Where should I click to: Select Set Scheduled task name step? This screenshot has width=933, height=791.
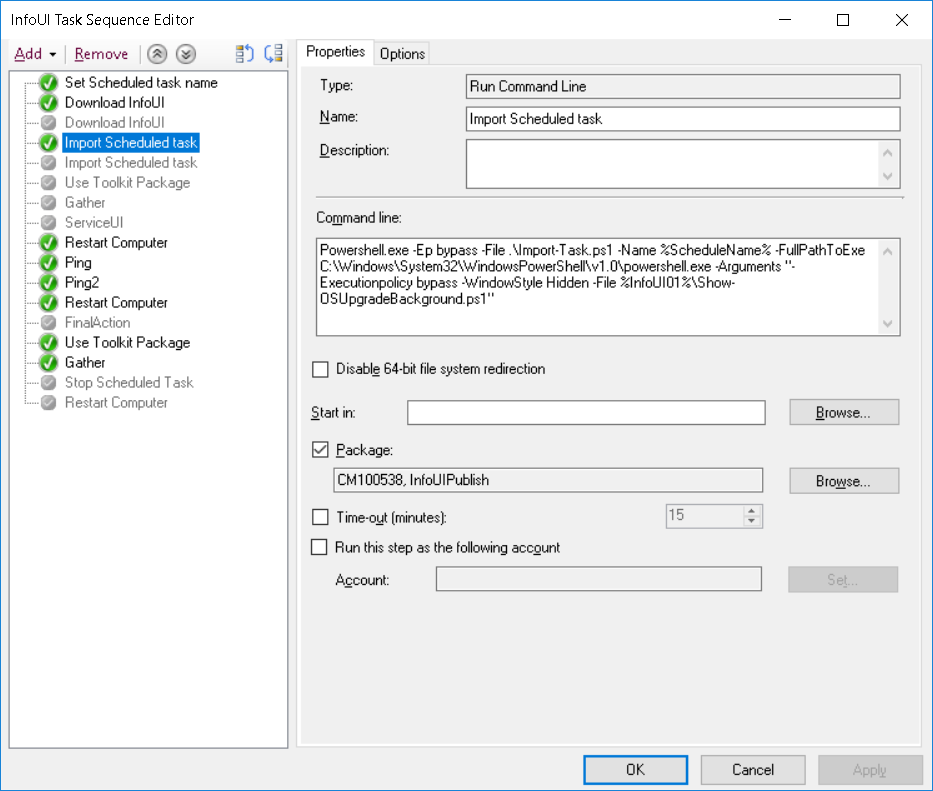[x=141, y=83]
